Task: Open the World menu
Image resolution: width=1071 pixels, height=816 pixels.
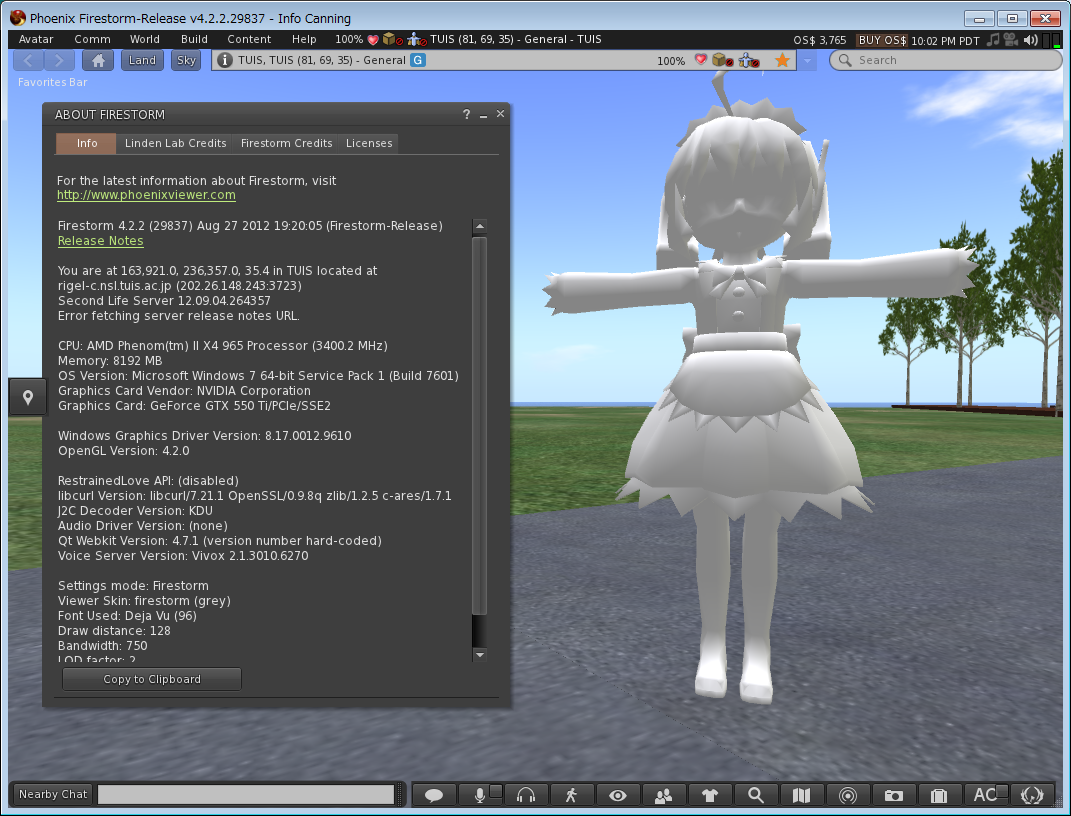Action: pyautogui.click(x=145, y=40)
